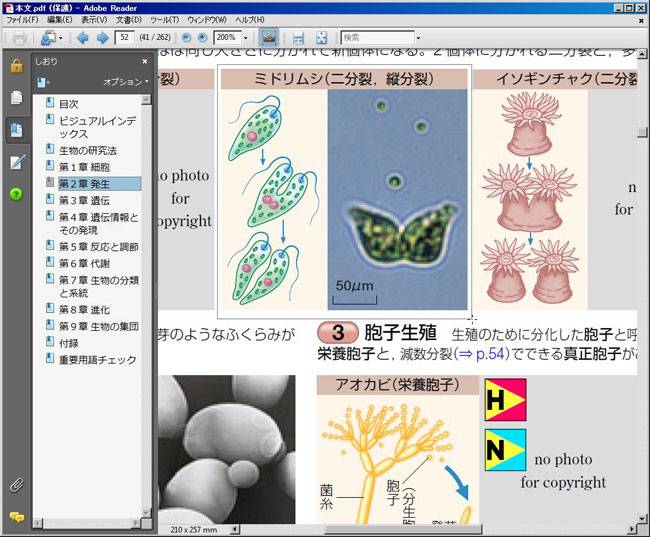The image size is (650, 537).
Task: Click the document scroll-up arrow at top right
Action: pos(642,53)
